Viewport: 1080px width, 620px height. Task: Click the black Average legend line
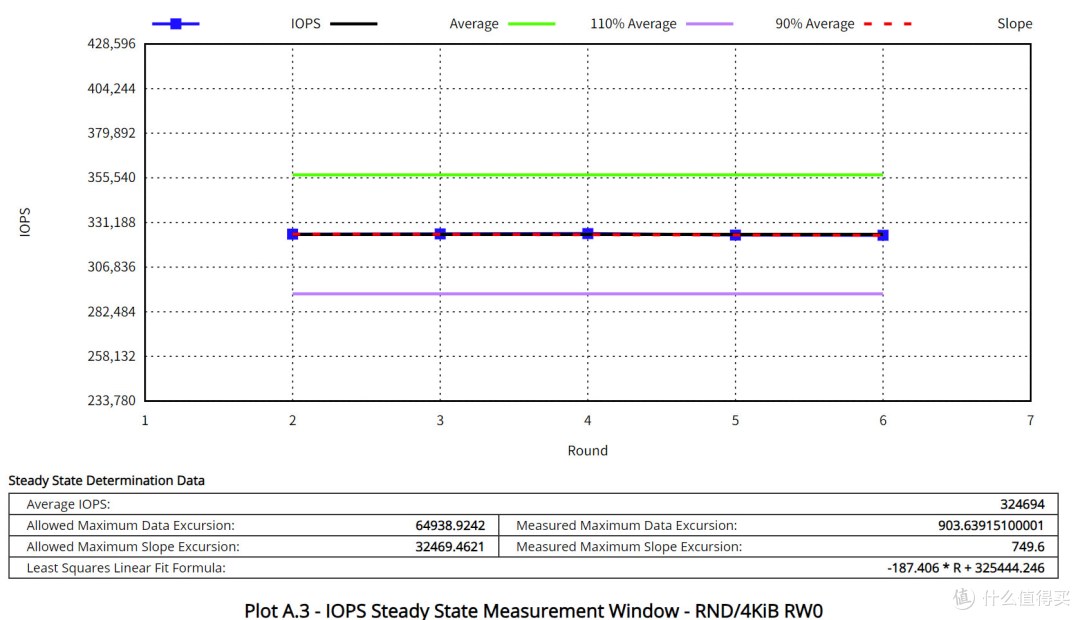tap(353, 23)
